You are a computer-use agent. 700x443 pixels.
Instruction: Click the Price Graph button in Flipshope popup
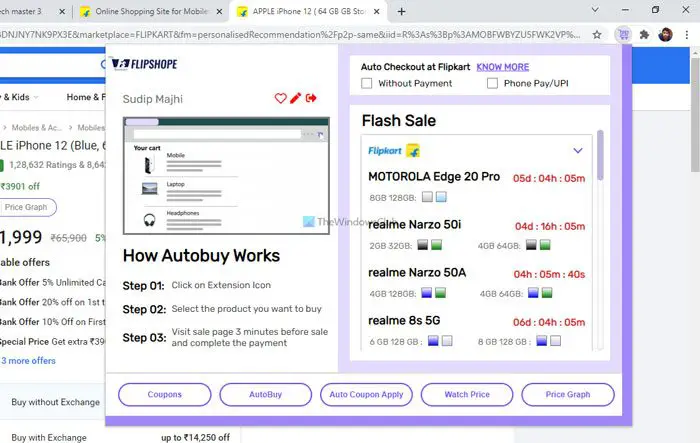point(568,394)
